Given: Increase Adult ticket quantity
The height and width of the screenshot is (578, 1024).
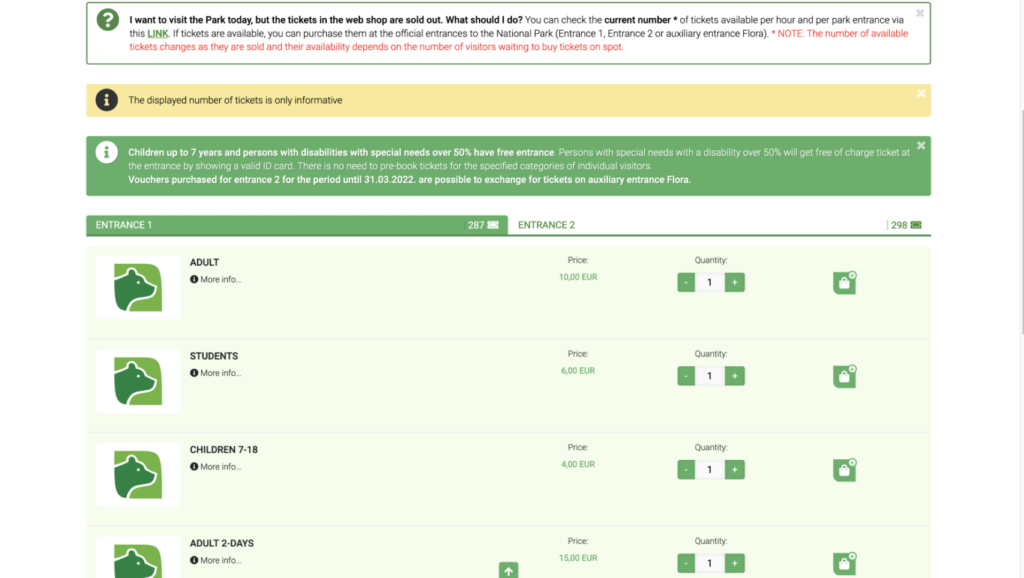Looking at the screenshot, I should point(735,283).
